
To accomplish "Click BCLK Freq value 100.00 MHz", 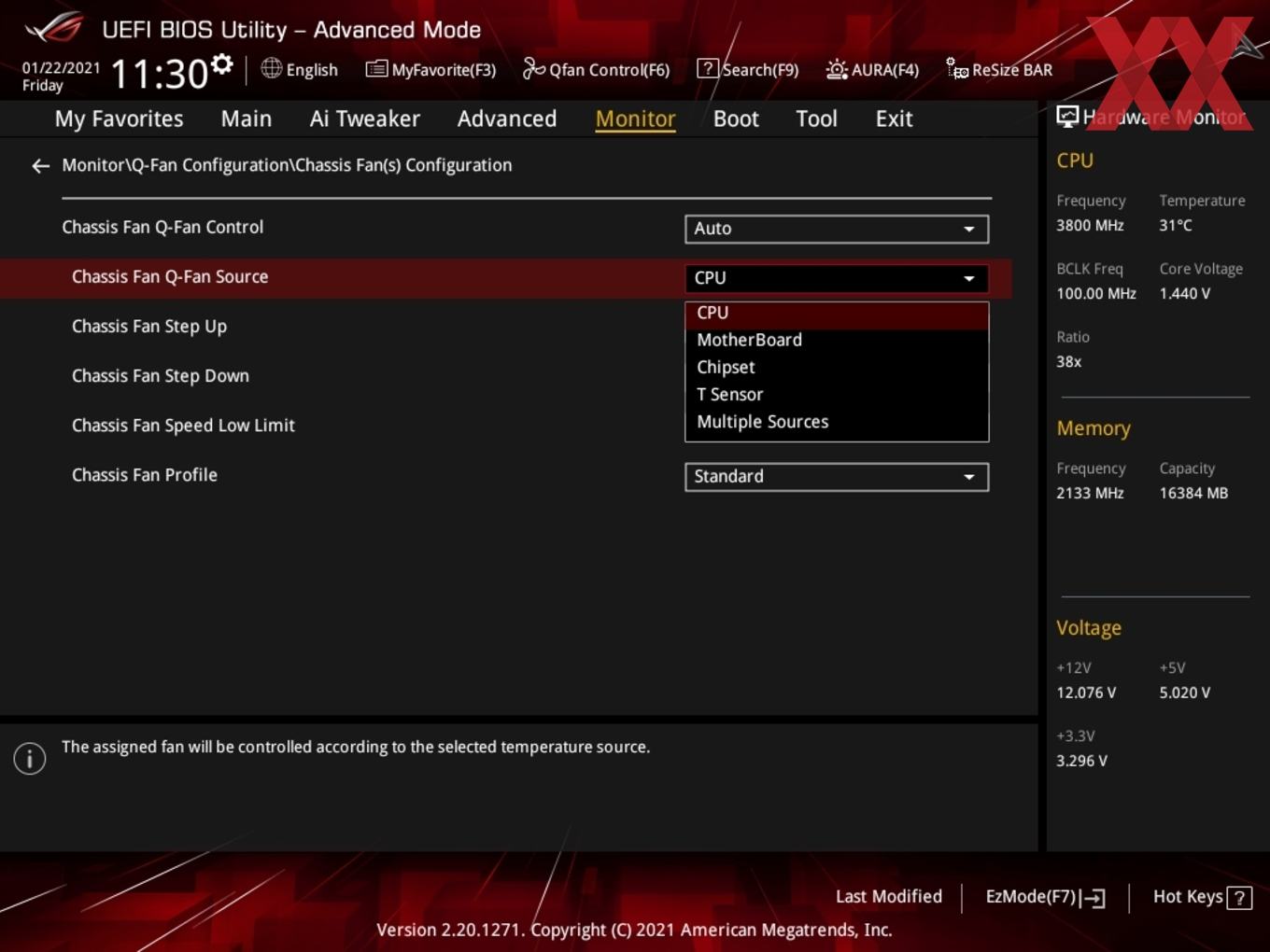I will click(1096, 294).
